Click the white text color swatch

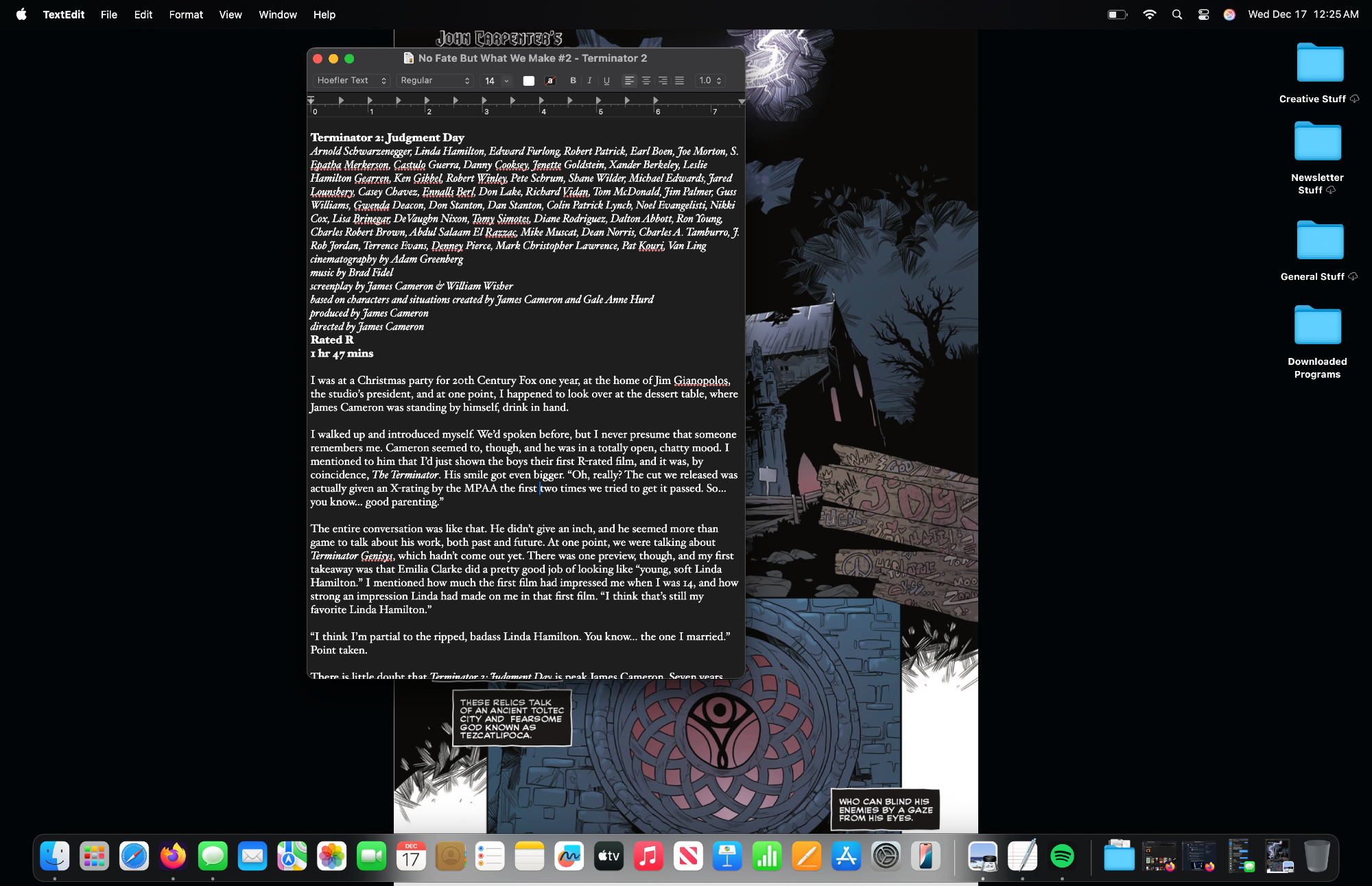(528, 80)
